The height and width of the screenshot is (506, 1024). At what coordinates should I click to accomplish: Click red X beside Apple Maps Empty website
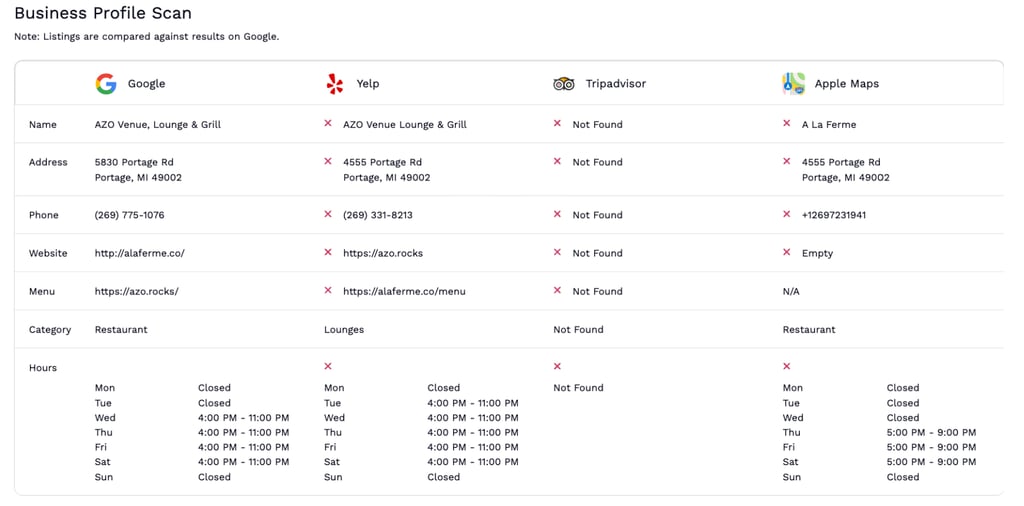coord(786,252)
